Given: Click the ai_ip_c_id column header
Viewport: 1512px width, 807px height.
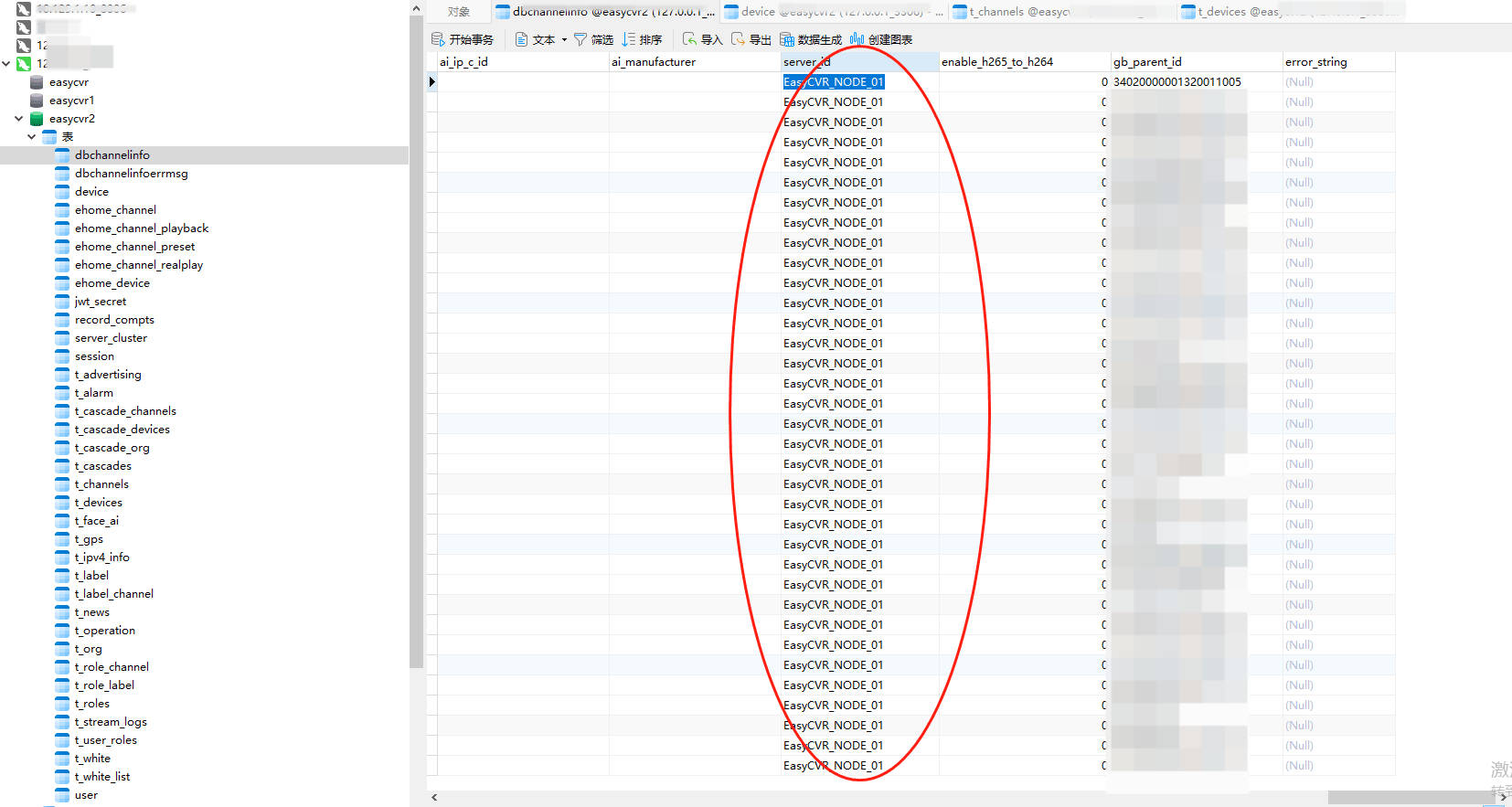Looking at the screenshot, I should coord(523,62).
